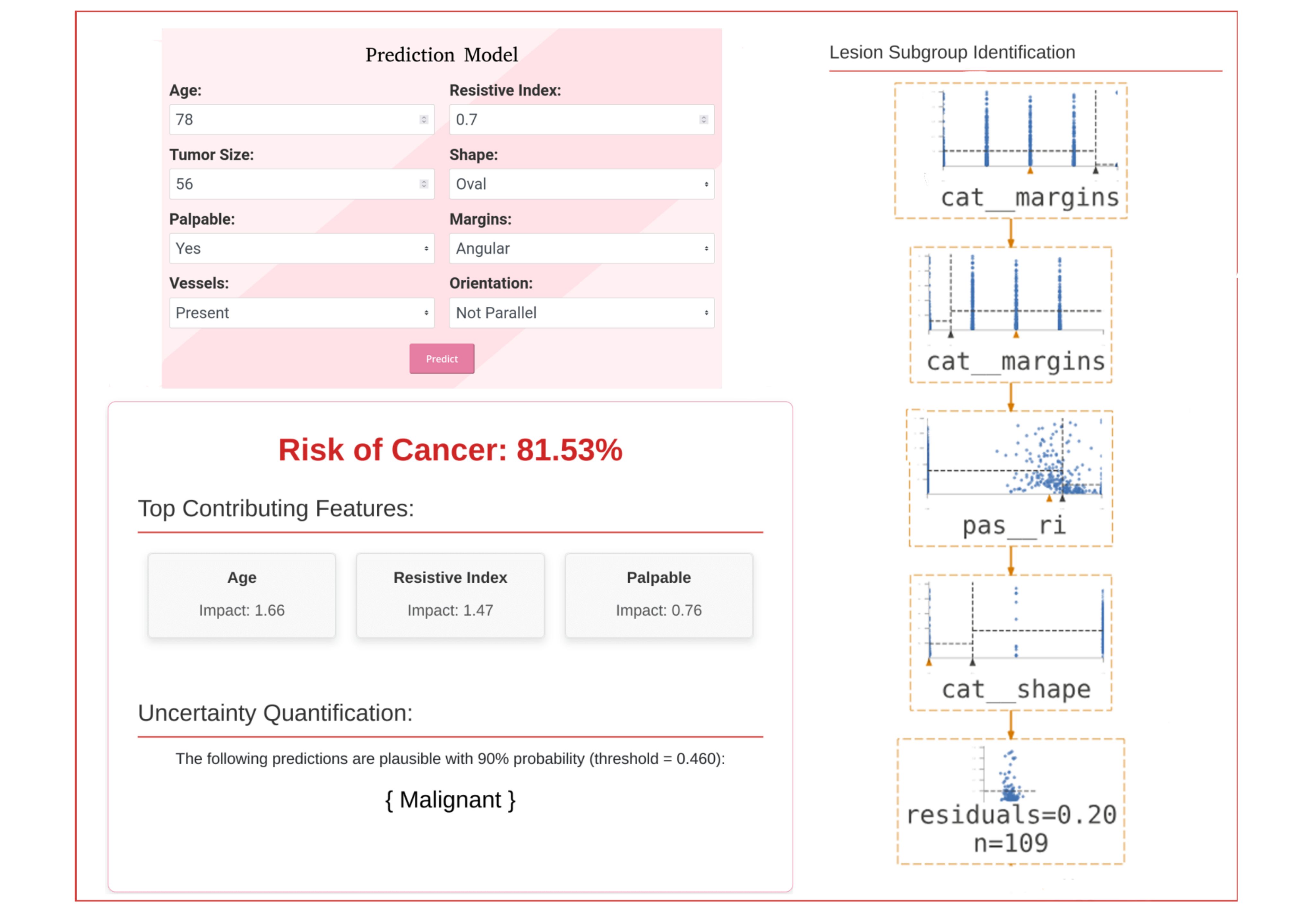The image size is (1308, 924).
Task: Open the Shape dropdown showing Oval
Action: point(581,184)
